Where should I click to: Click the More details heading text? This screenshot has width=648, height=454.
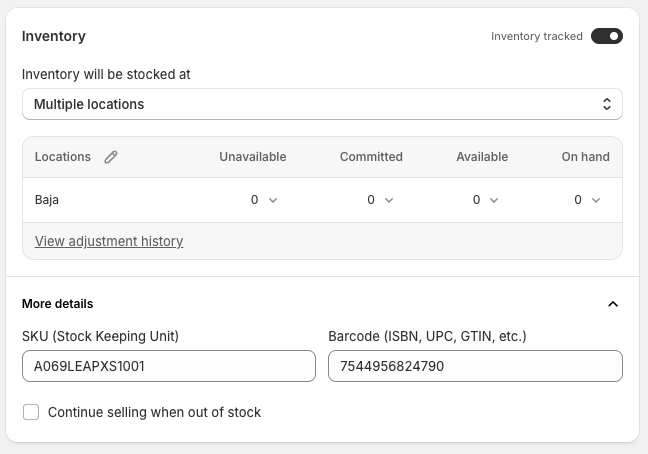57,304
